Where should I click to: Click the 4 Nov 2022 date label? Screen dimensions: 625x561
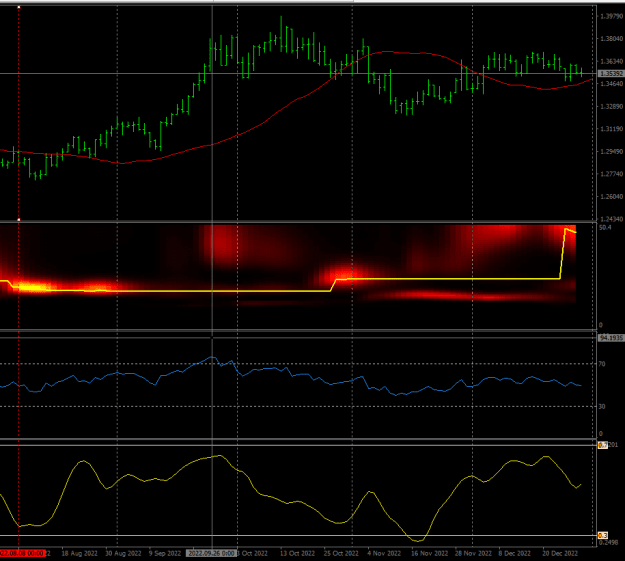(384, 553)
